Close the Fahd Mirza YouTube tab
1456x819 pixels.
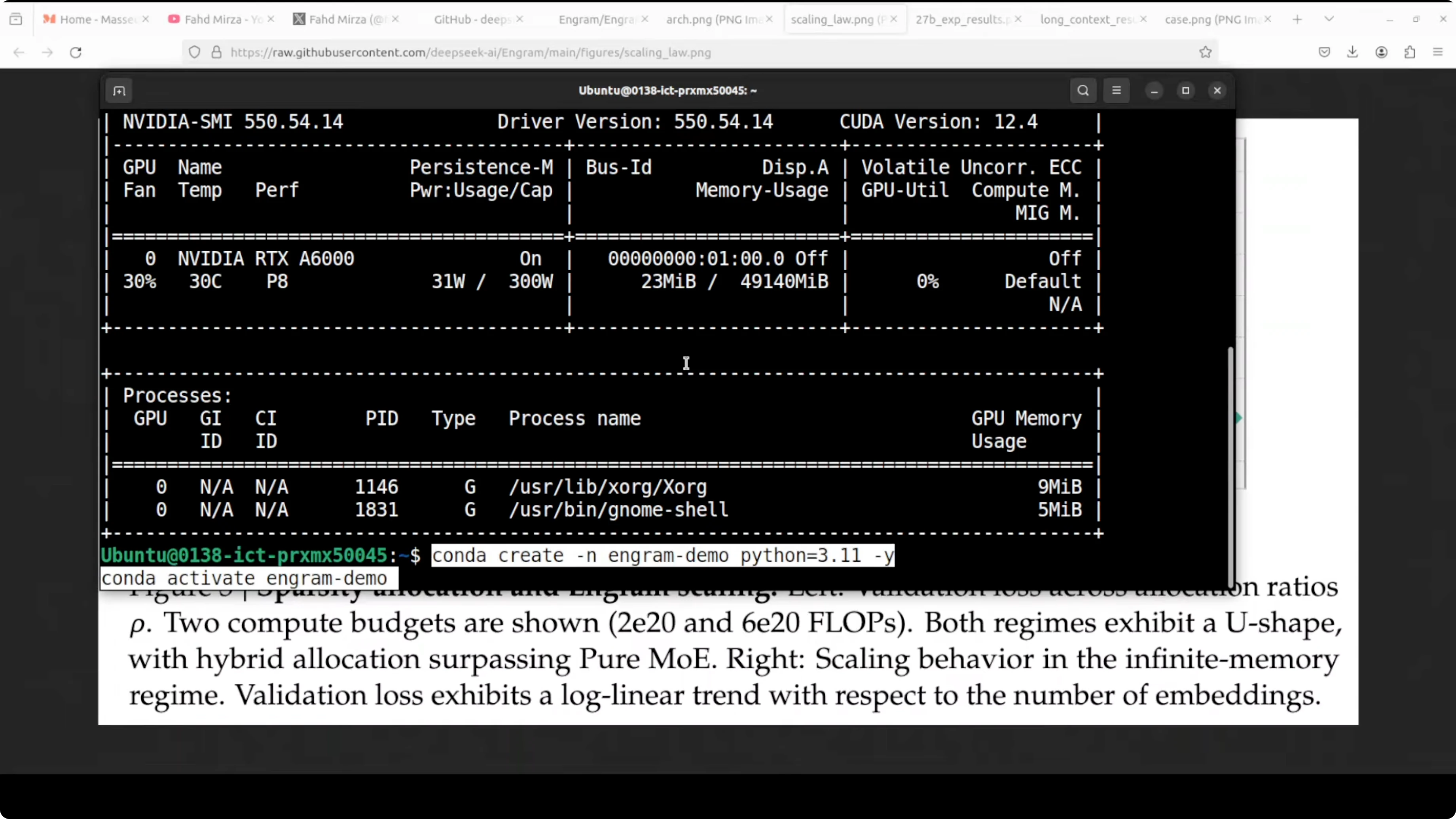pyautogui.click(x=271, y=19)
